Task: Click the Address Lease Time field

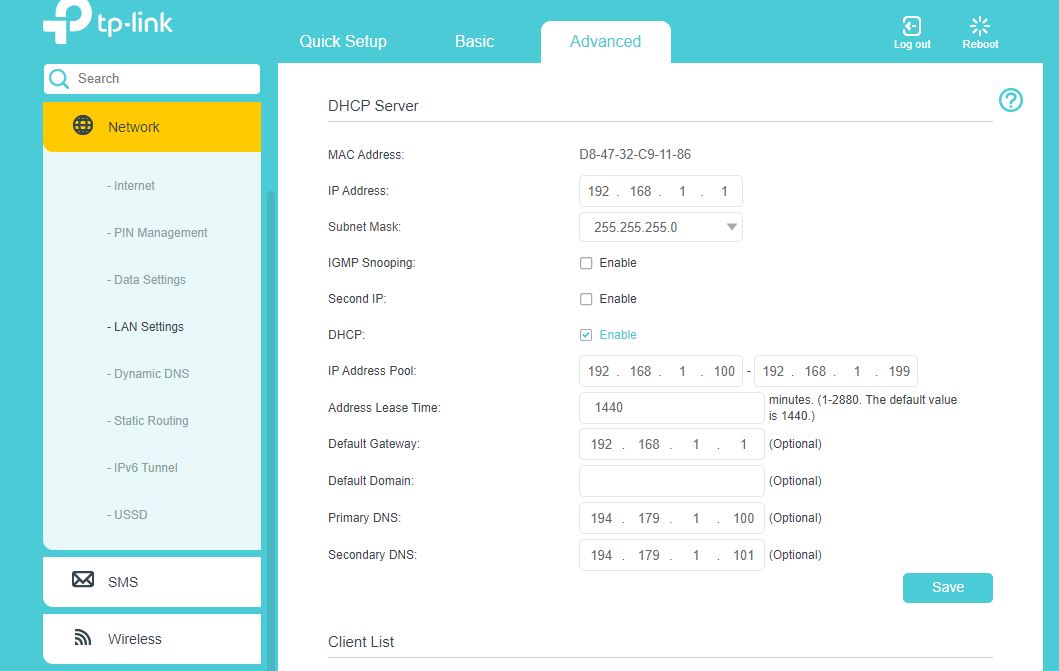Action: 671,408
